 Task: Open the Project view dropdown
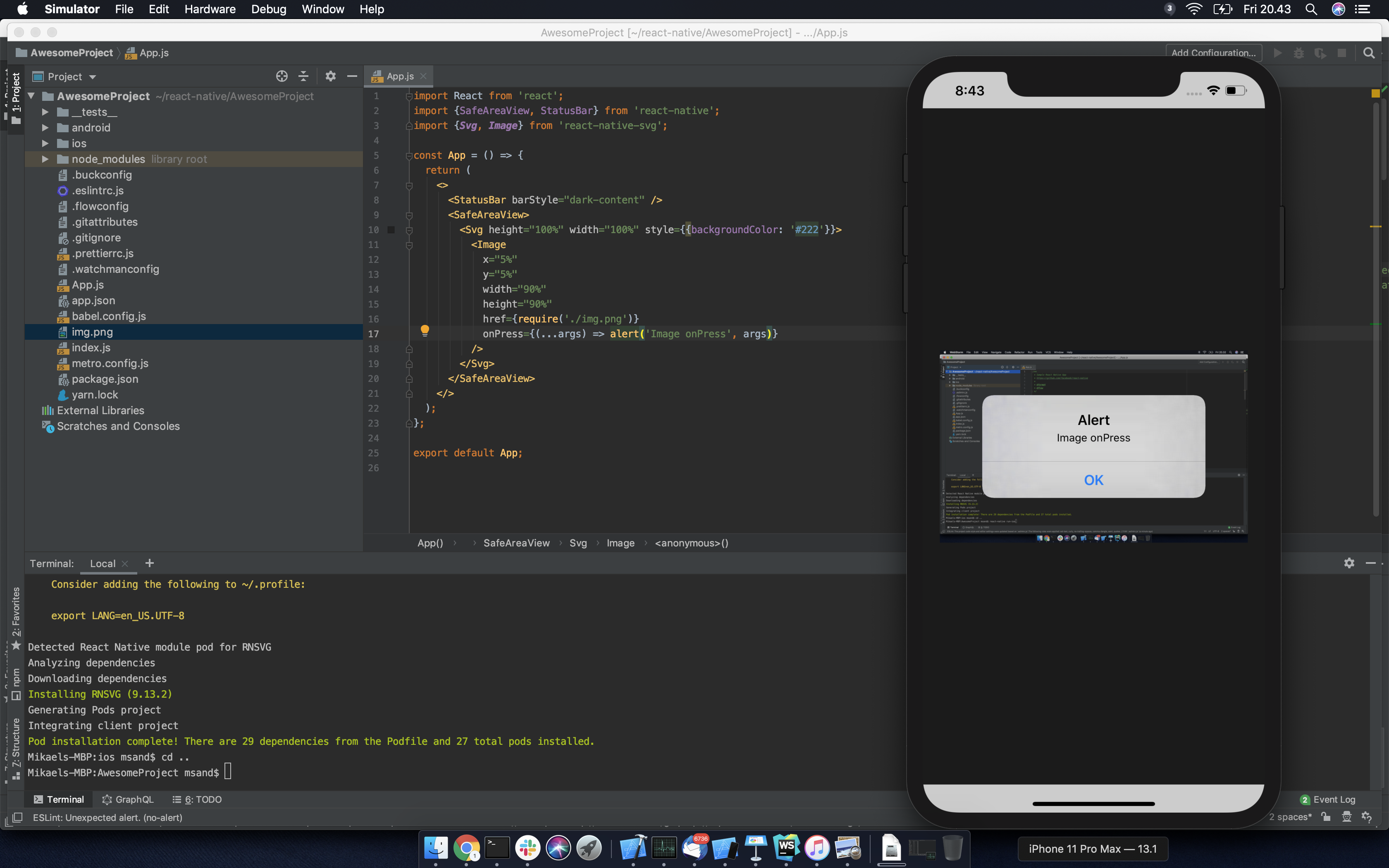72,76
